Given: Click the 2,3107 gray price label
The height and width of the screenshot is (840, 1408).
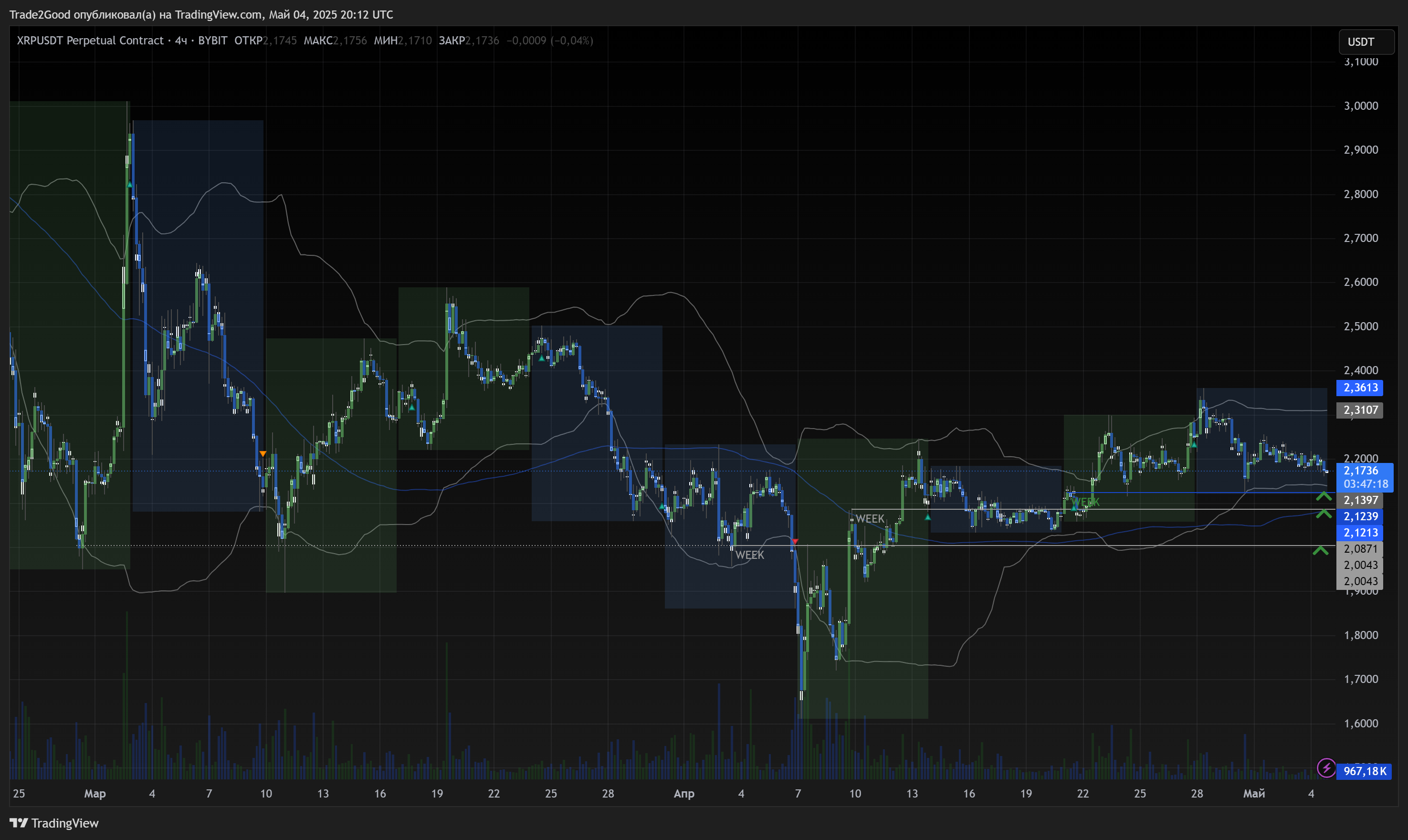Looking at the screenshot, I should 1360,410.
